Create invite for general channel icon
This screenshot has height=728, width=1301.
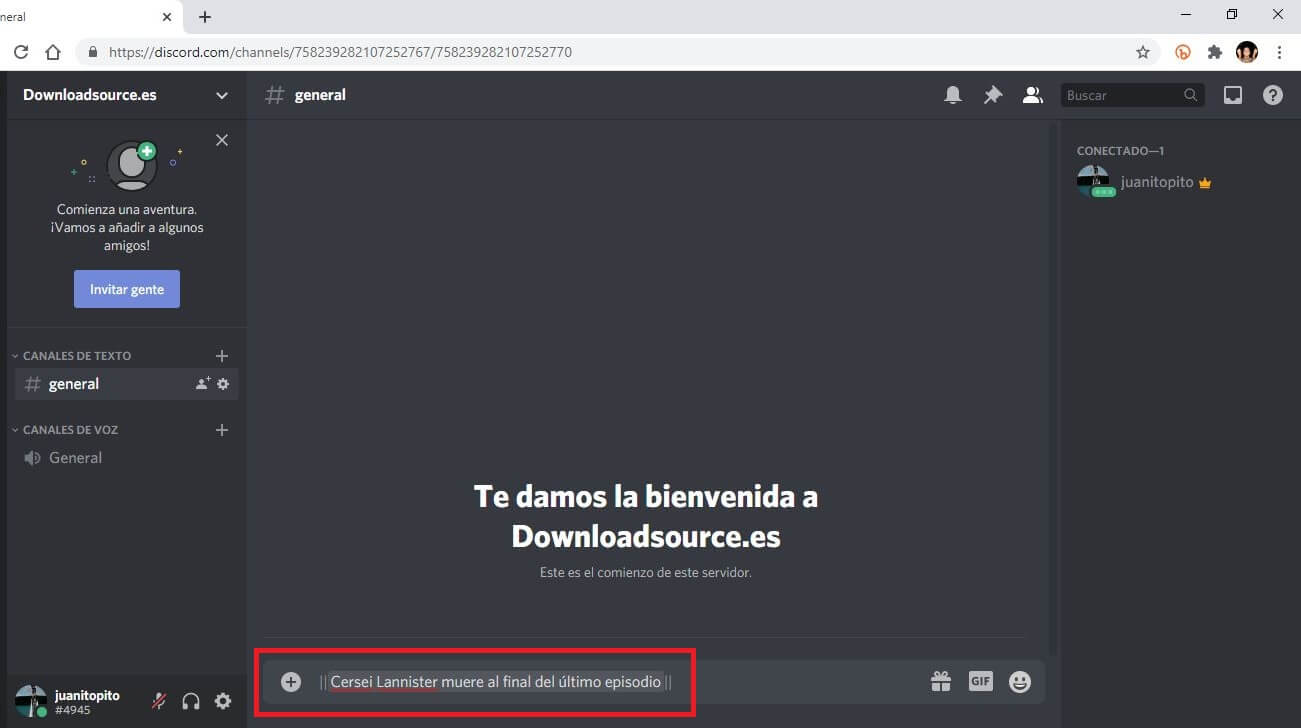(203, 384)
